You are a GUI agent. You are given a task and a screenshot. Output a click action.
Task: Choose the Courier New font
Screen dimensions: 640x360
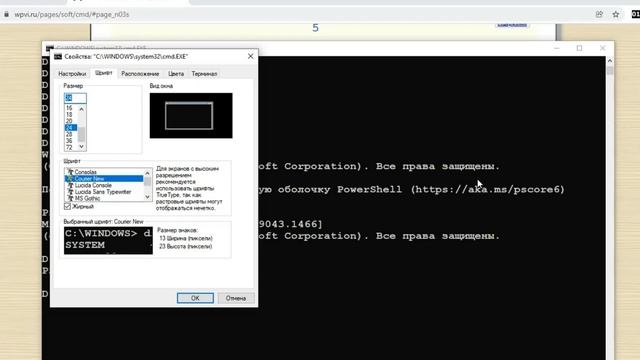pos(89,179)
